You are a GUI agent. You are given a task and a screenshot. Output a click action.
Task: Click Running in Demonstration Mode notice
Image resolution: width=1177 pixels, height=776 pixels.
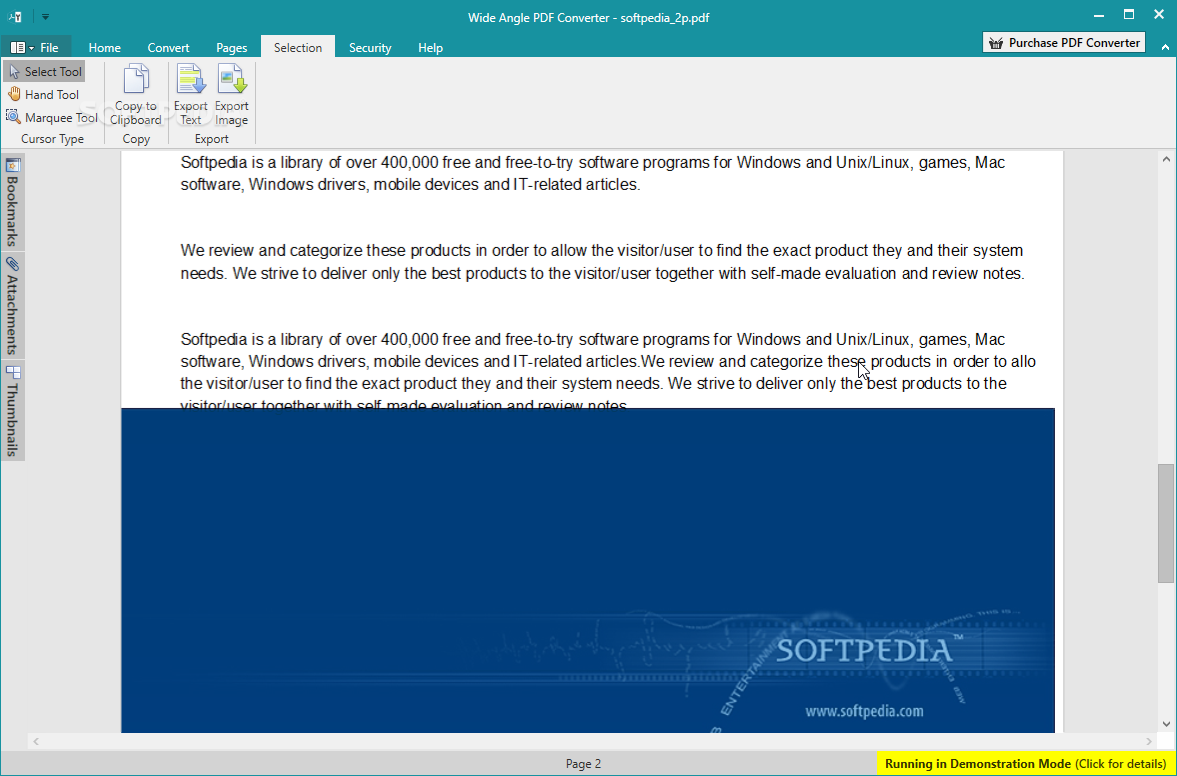[x=1025, y=764]
